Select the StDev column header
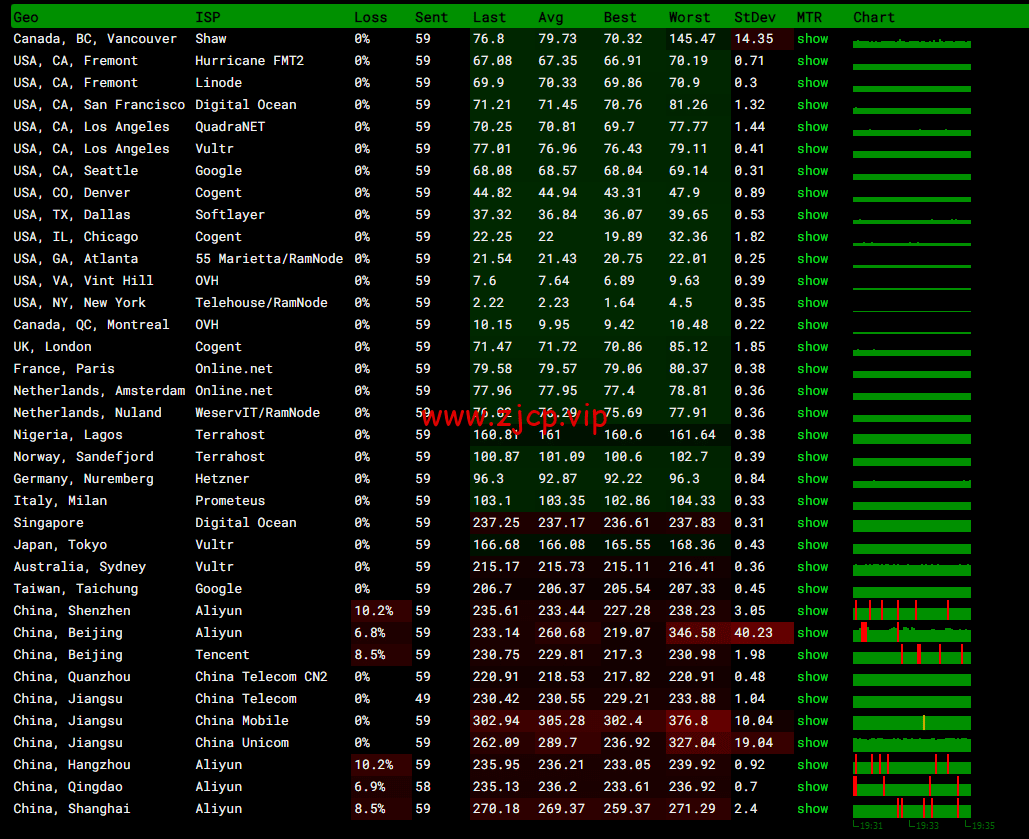Screen dimensions: 1029x839 pos(755,18)
